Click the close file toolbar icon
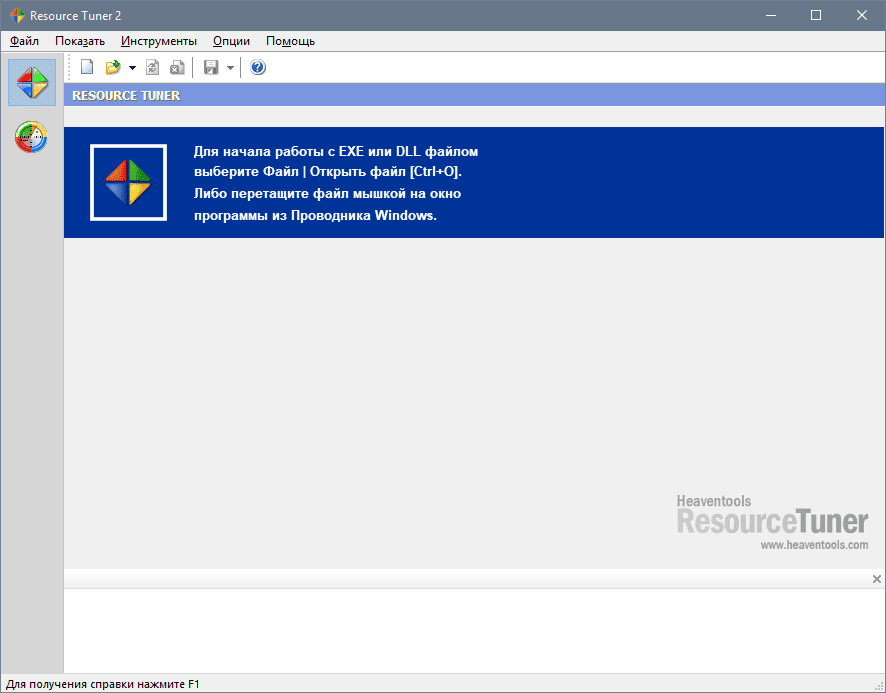Image resolution: width=886 pixels, height=693 pixels. [176, 68]
